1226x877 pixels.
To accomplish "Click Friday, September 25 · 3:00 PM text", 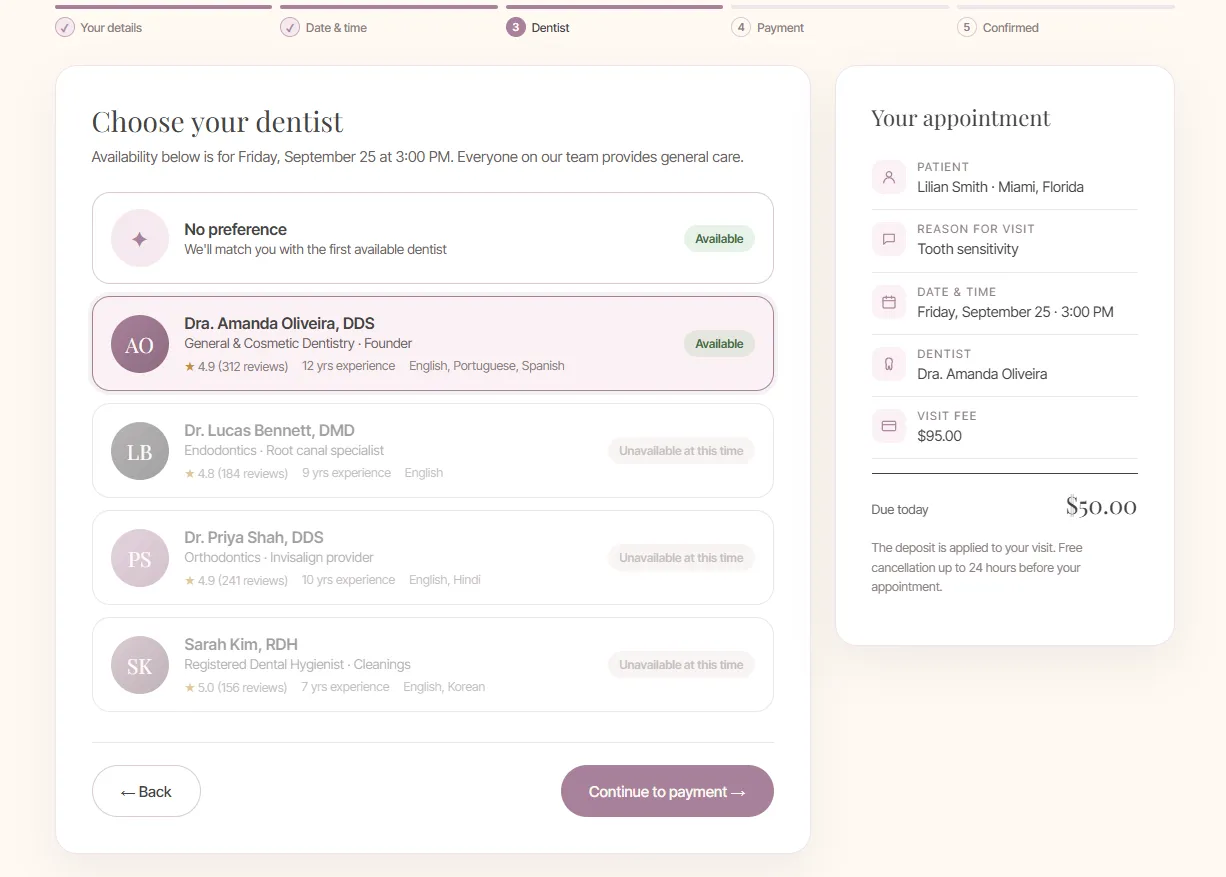I will (1015, 312).
